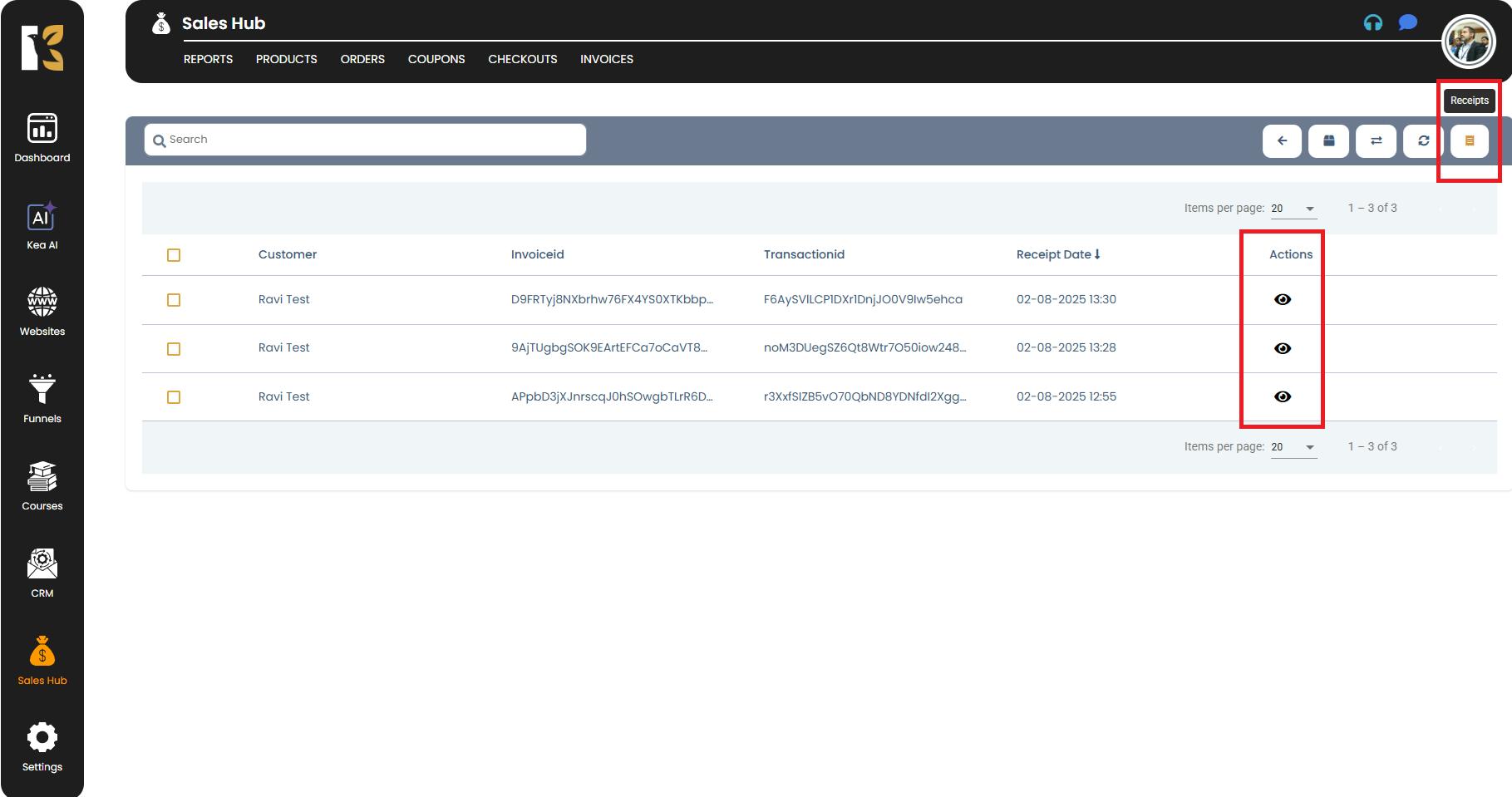Open CRM from the sidebar

tap(42, 573)
